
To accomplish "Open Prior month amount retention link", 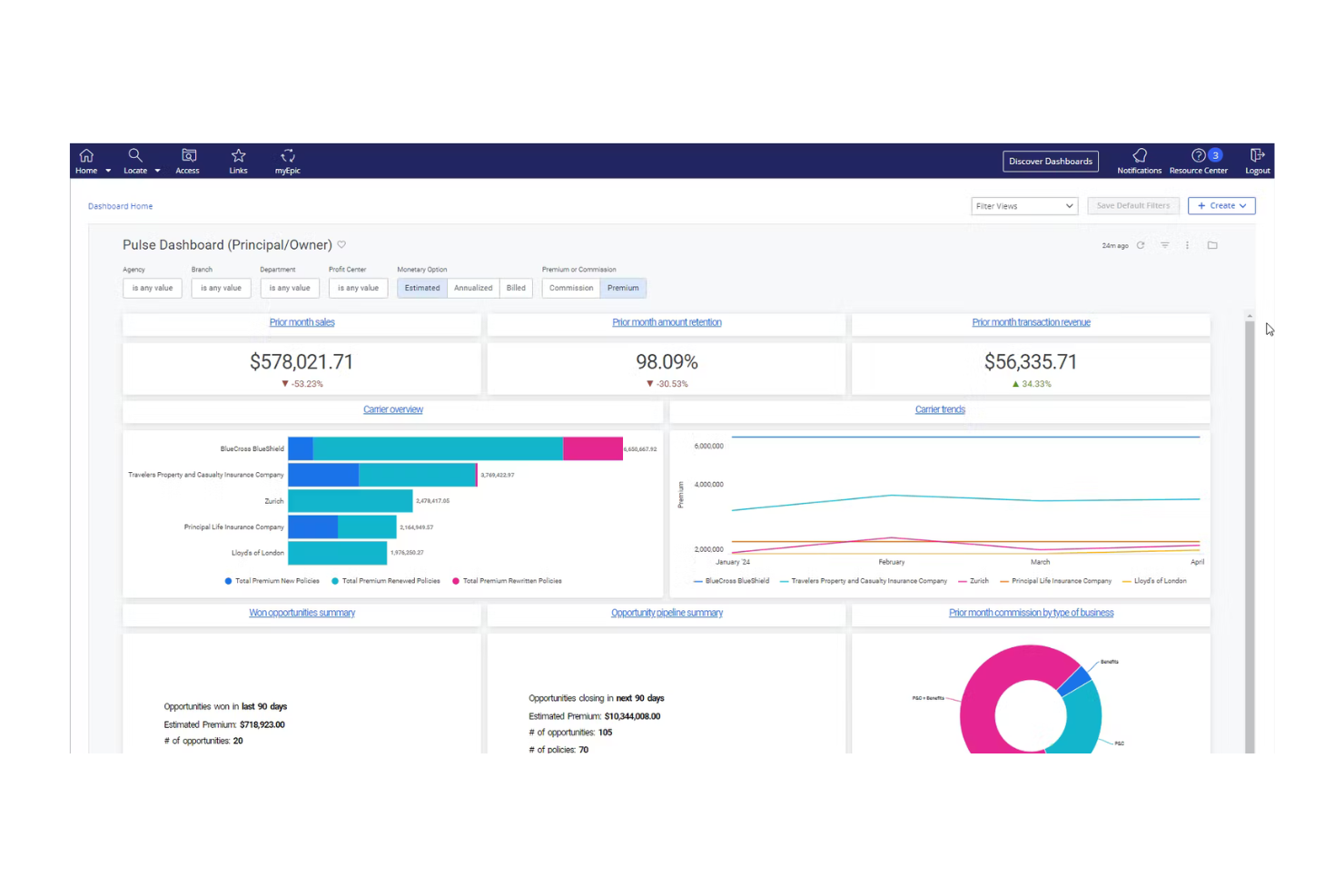I will (667, 322).
